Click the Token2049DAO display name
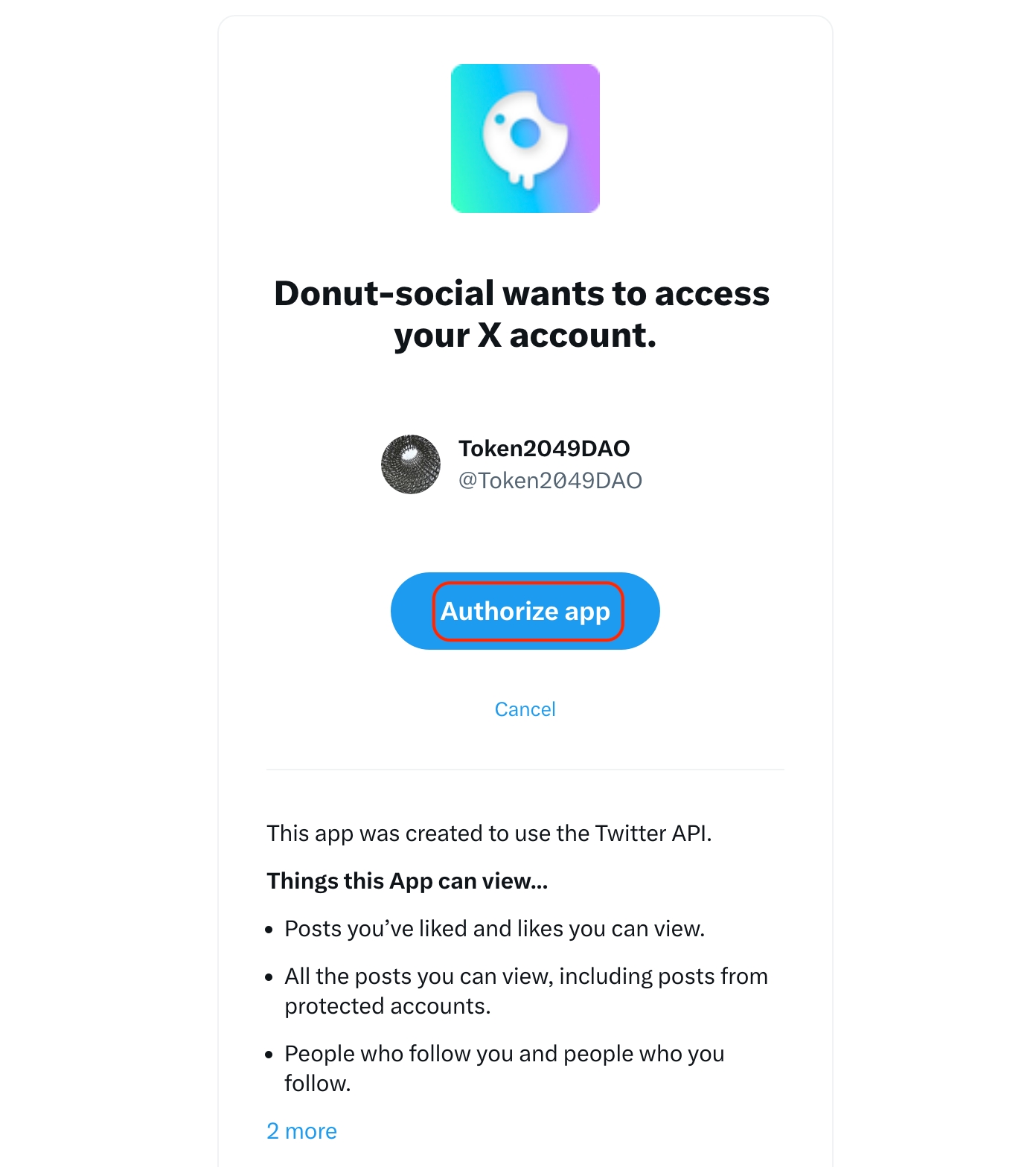The image size is (1036, 1167). (544, 448)
